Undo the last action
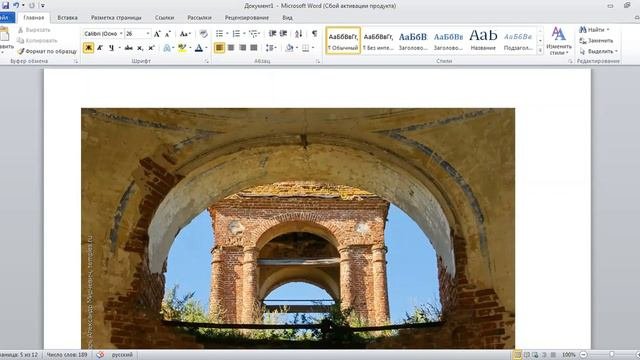This screenshot has height=360, width=640. (16, 6)
